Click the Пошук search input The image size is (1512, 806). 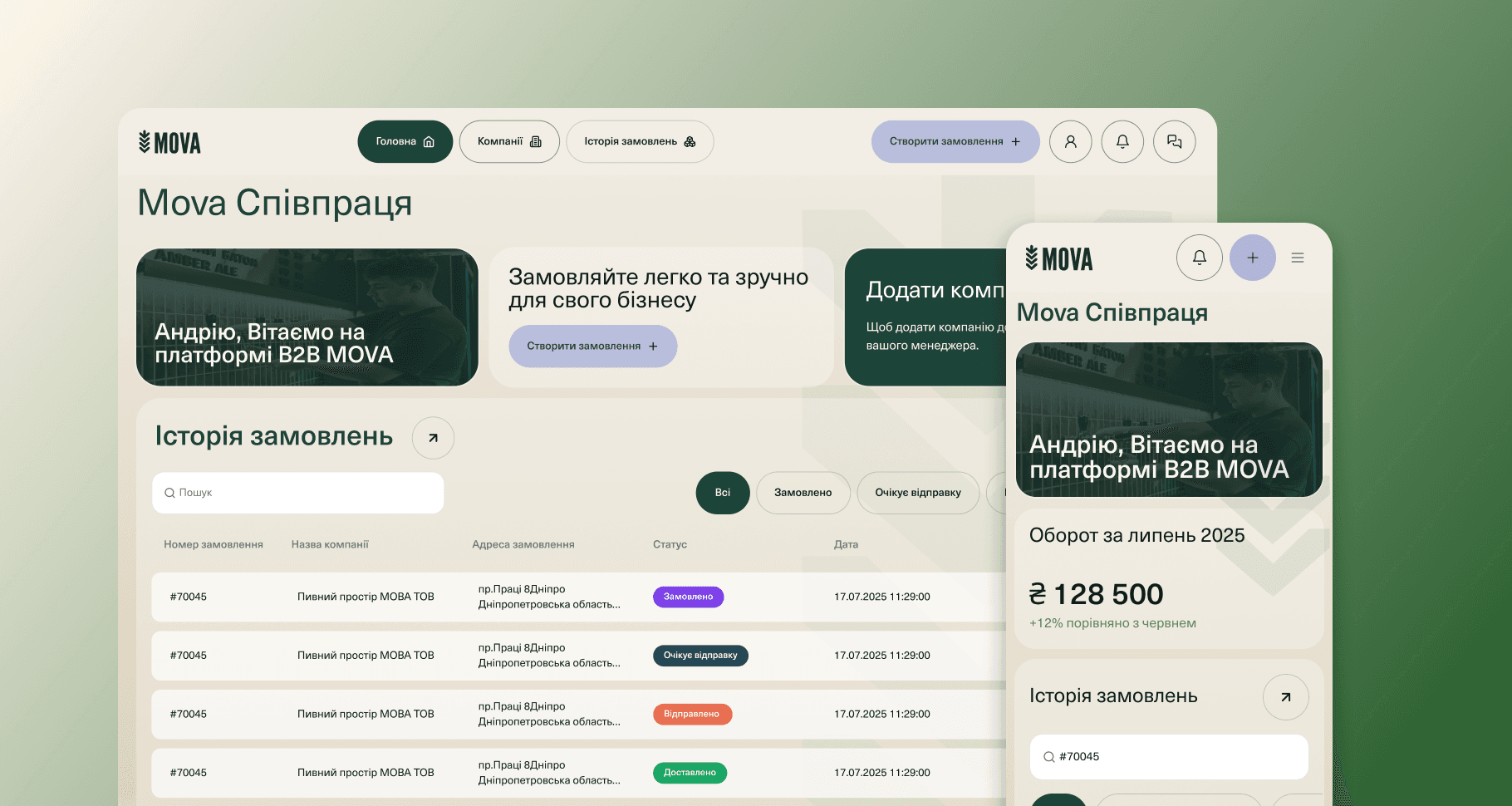point(297,493)
